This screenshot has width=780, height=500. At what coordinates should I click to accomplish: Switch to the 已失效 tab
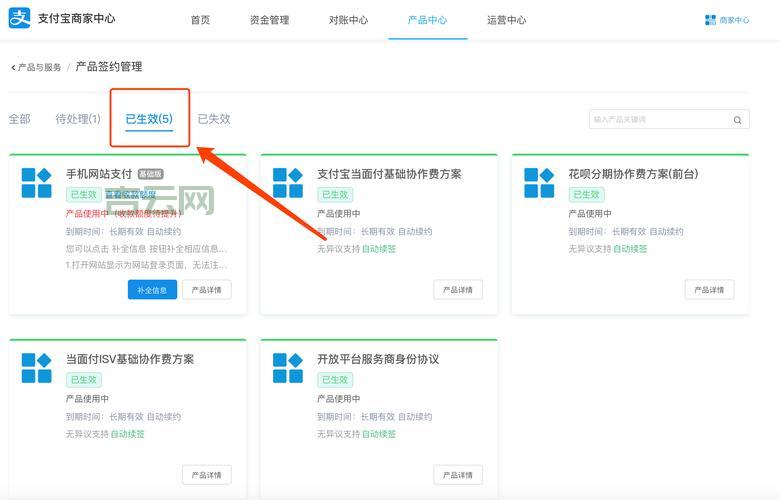[214, 119]
